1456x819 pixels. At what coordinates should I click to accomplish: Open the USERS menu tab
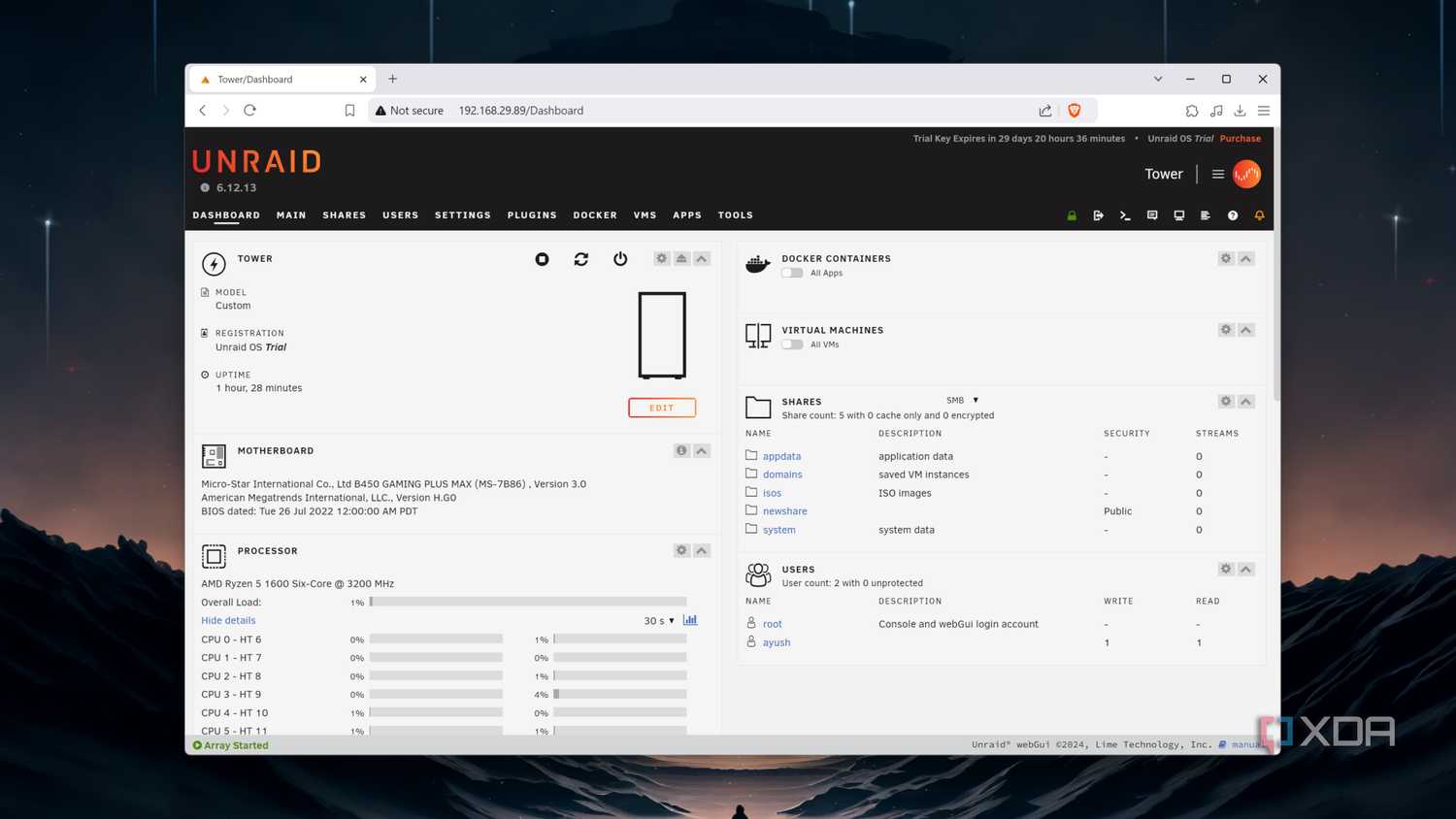click(x=401, y=215)
